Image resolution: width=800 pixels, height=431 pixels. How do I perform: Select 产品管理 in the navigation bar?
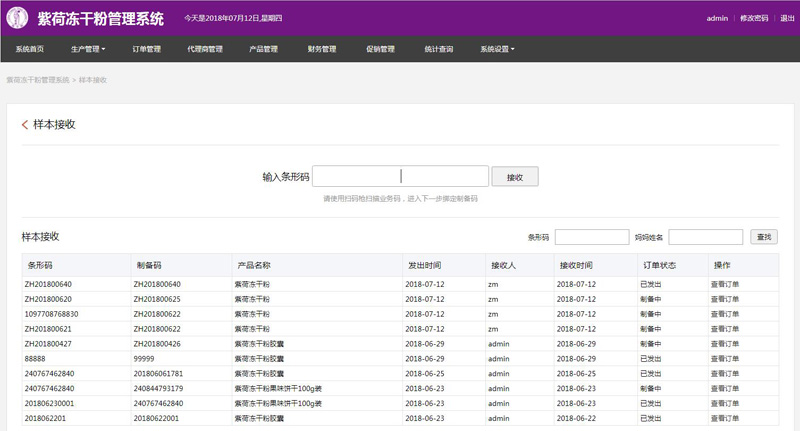click(263, 49)
